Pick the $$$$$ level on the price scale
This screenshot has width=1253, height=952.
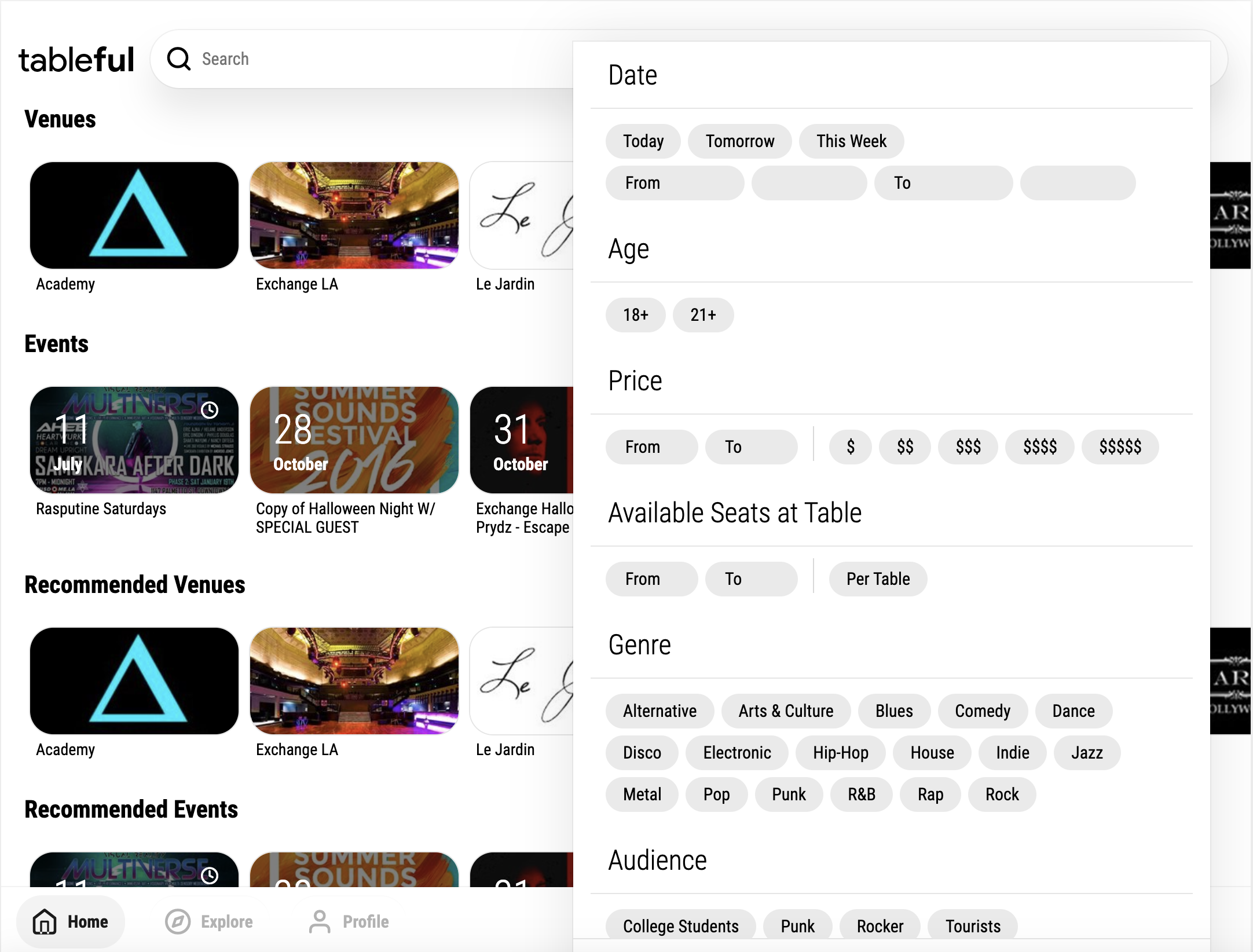click(1120, 446)
